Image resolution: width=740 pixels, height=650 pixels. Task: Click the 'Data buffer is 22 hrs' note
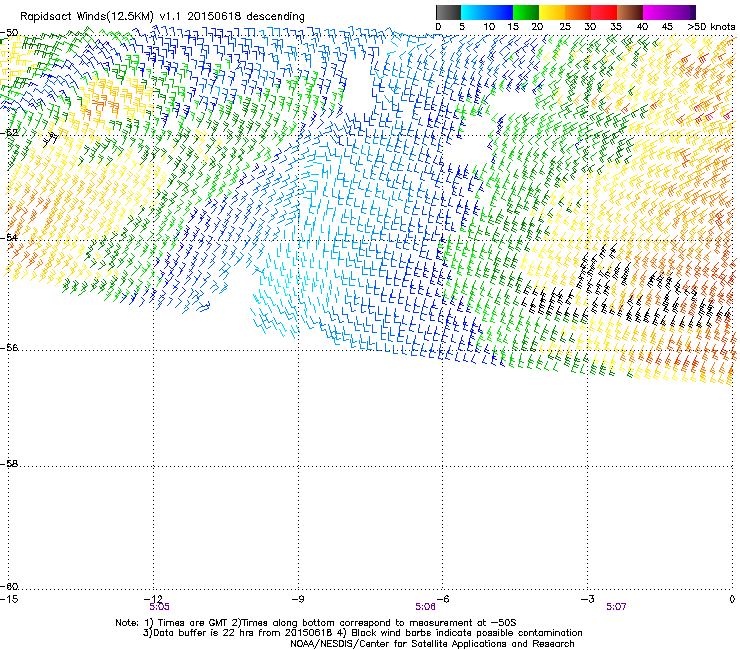point(362,633)
